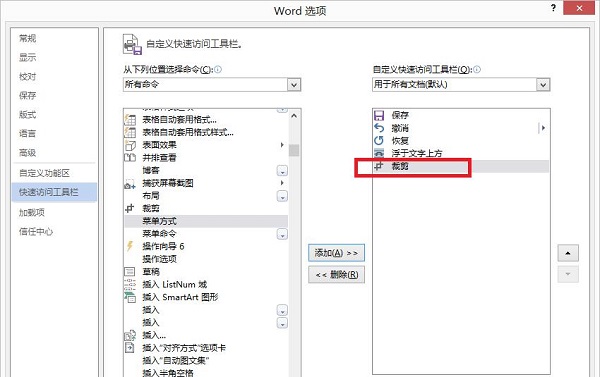
Task: Open 显示 options category
Action: pyautogui.click(x=28, y=57)
